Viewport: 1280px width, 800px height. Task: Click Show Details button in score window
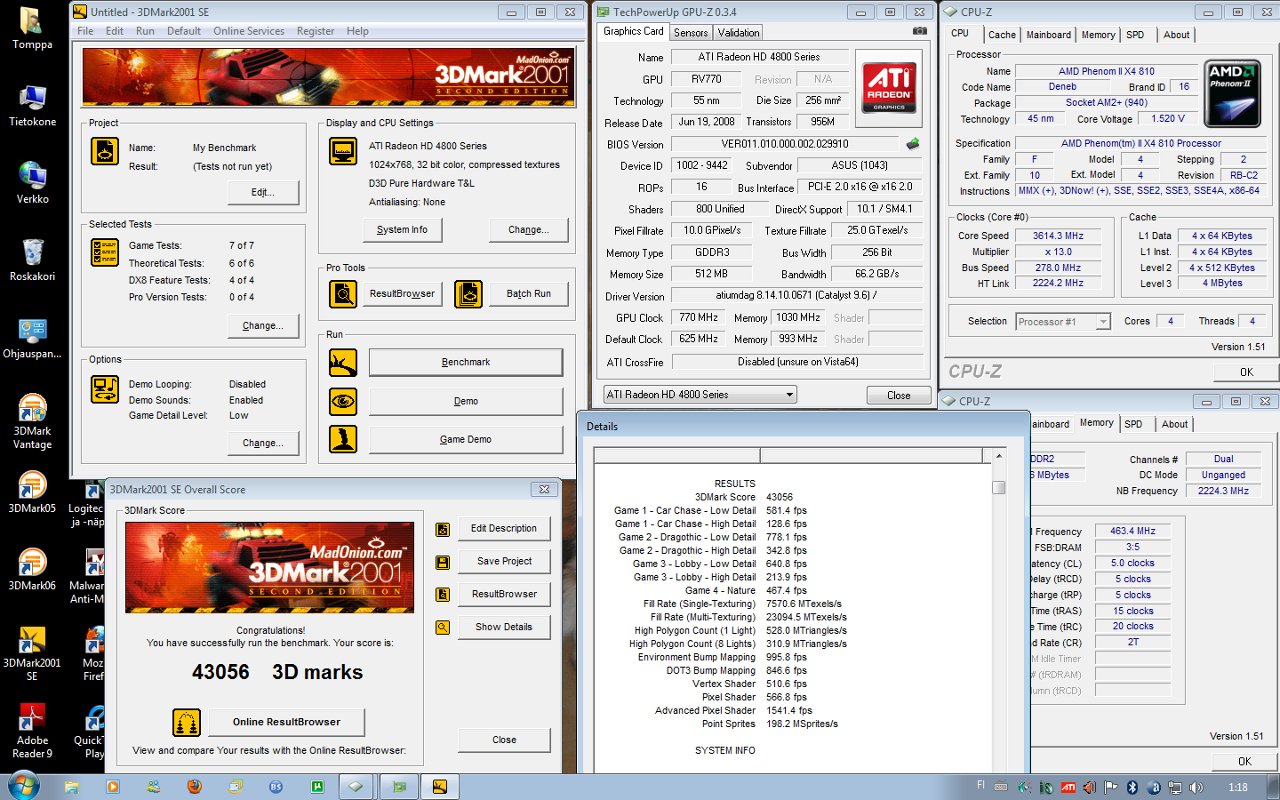(x=504, y=627)
